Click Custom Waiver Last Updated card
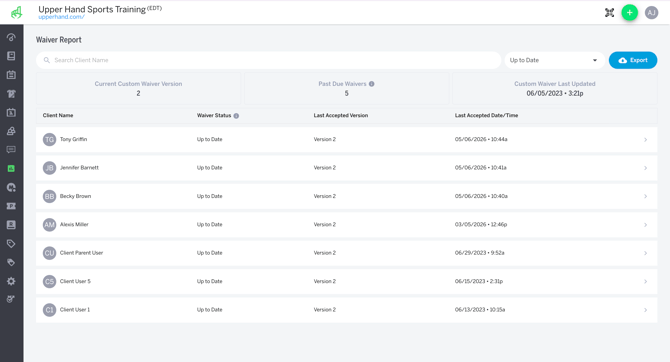The image size is (670, 362). pyautogui.click(x=555, y=88)
